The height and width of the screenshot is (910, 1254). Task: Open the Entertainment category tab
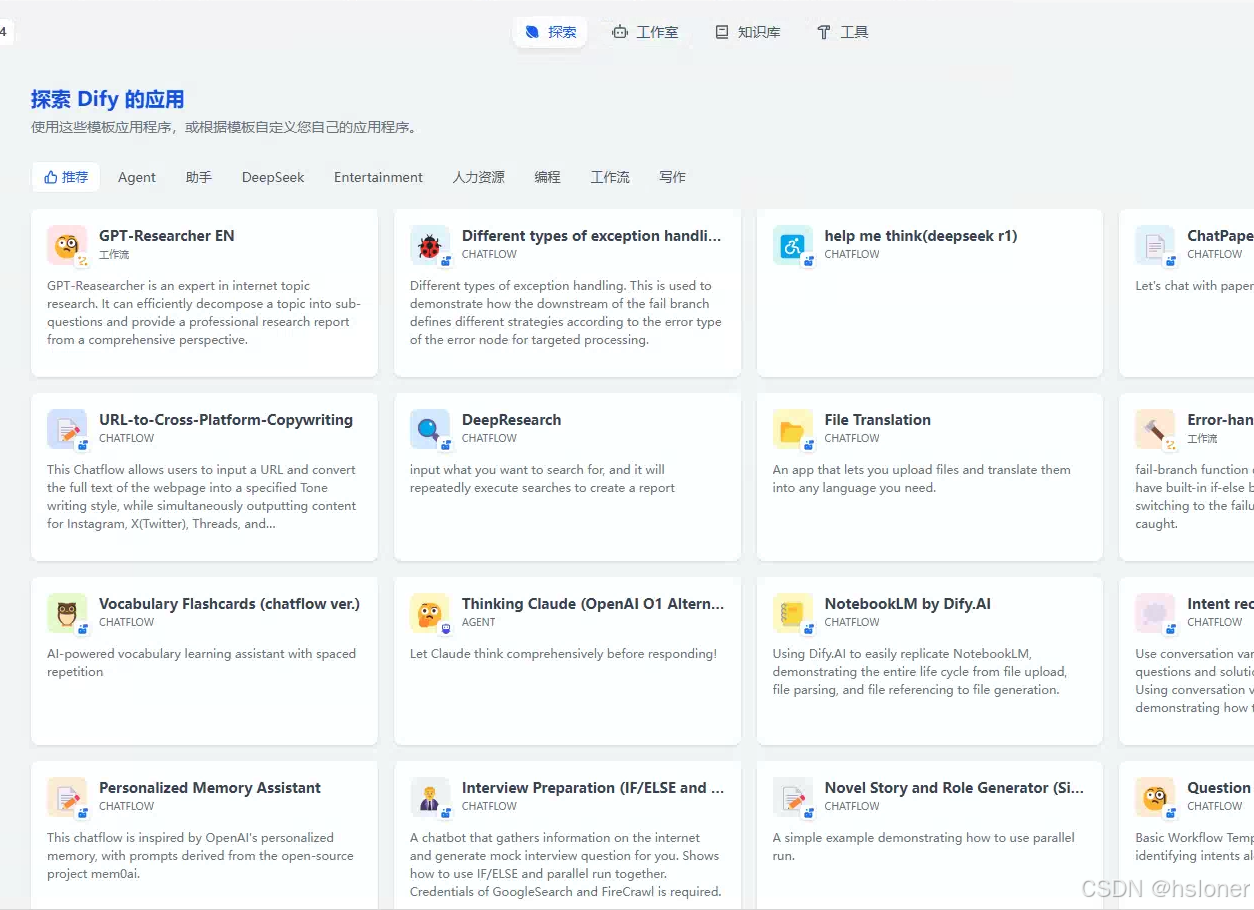pos(378,177)
